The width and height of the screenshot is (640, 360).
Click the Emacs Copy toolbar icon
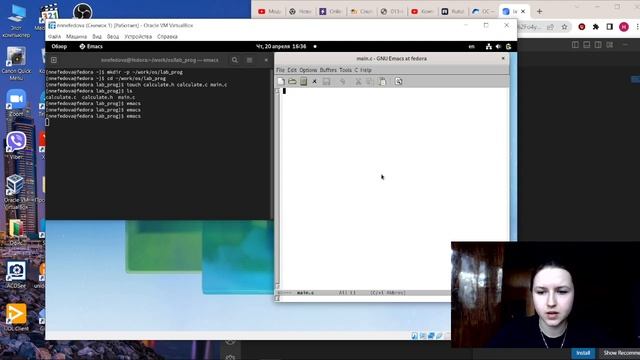(x=369, y=82)
